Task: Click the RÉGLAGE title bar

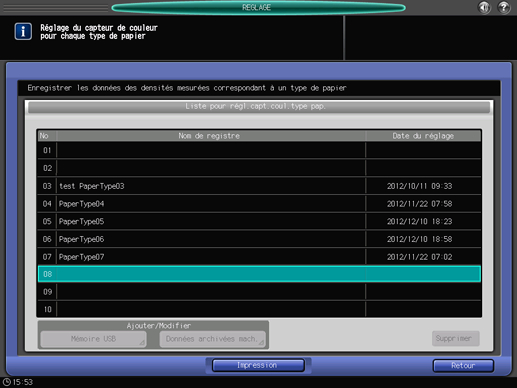Action: [x=258, y=7]
